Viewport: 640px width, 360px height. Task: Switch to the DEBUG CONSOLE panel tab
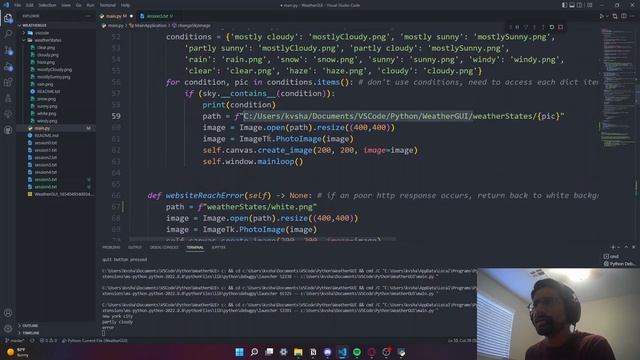click(164, 247)
